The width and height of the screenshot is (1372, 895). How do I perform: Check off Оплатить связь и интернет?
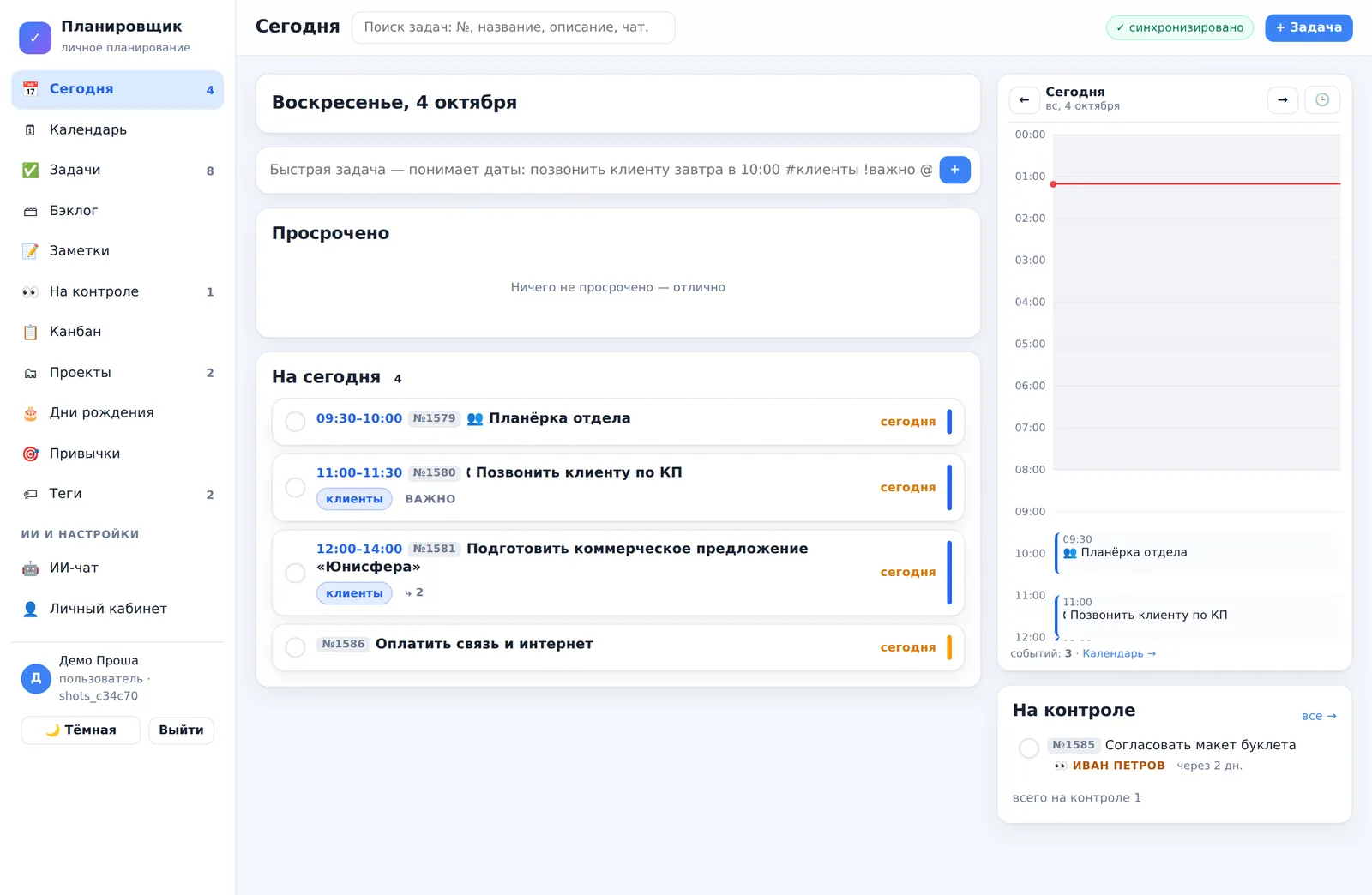click(295, 647)
